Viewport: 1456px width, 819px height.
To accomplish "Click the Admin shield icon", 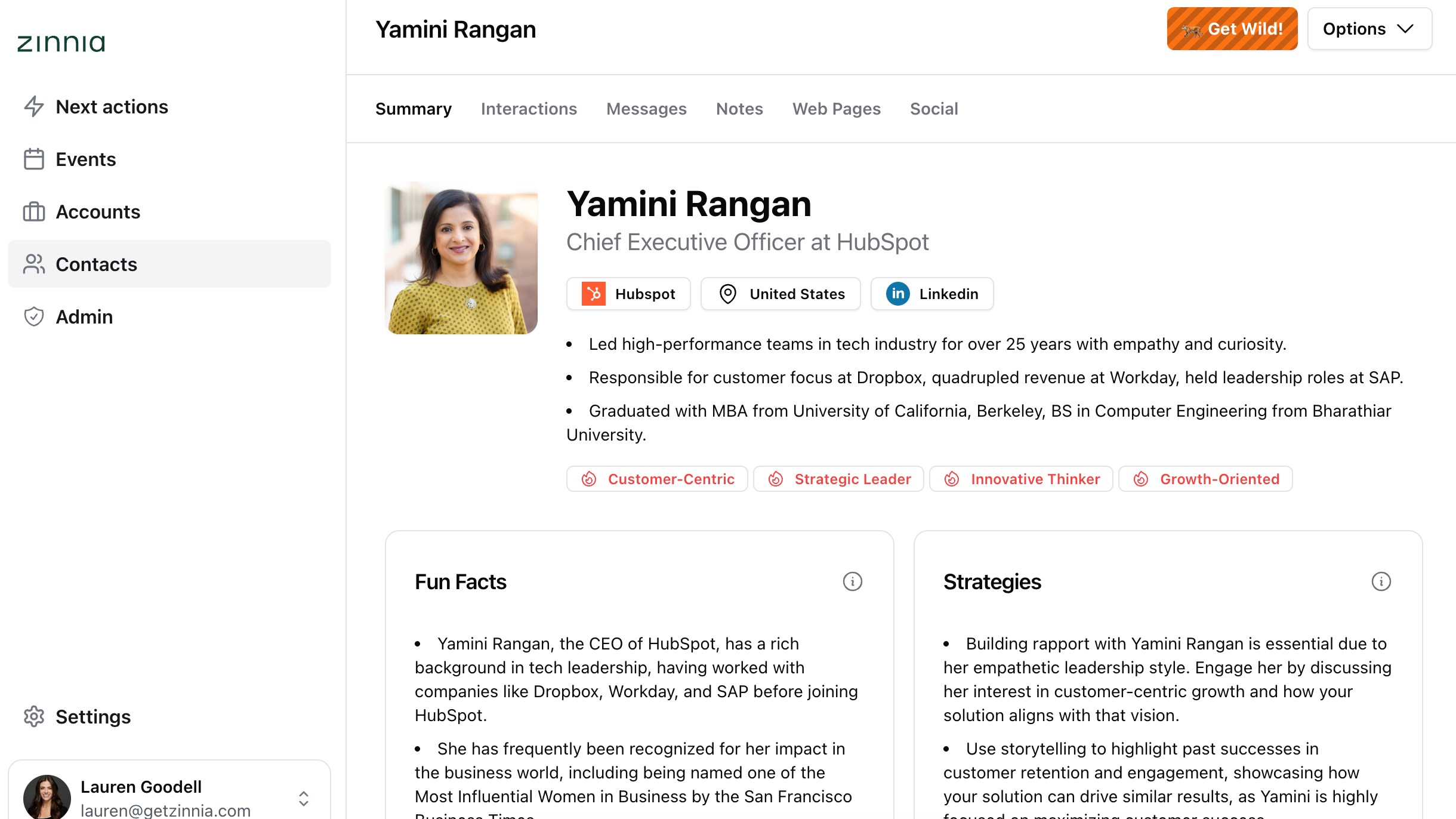I will tap(34, 317).
